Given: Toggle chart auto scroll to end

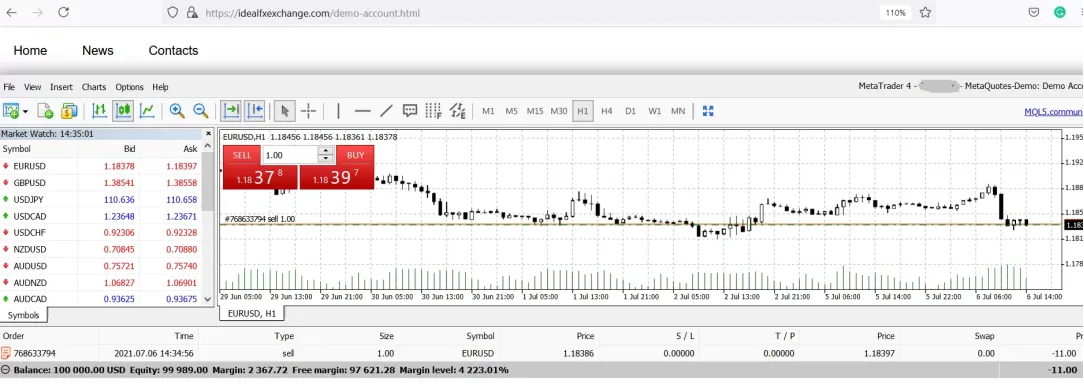Looking at the screenshot, I should [231, 111].
